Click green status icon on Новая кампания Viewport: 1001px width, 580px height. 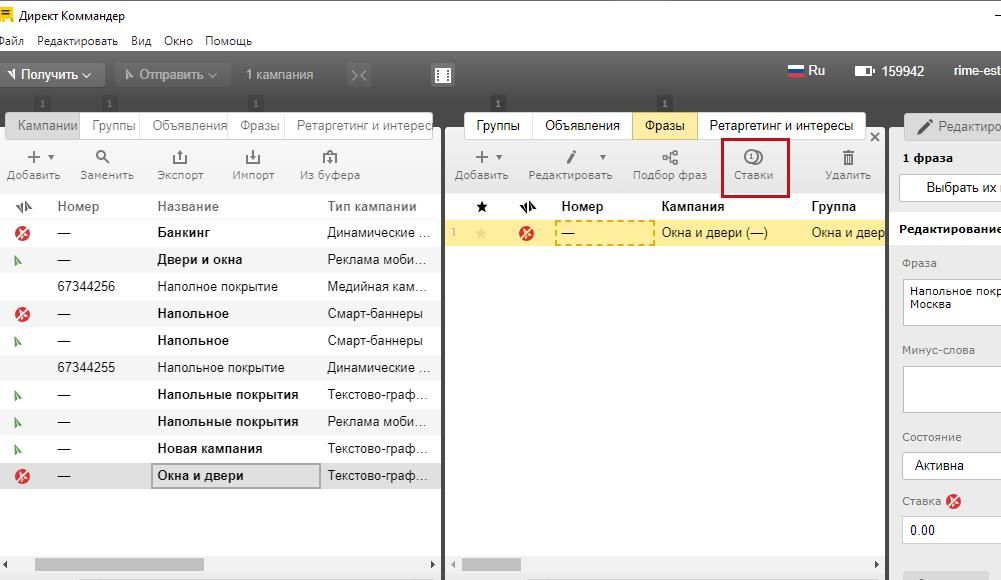pos(19,449)
